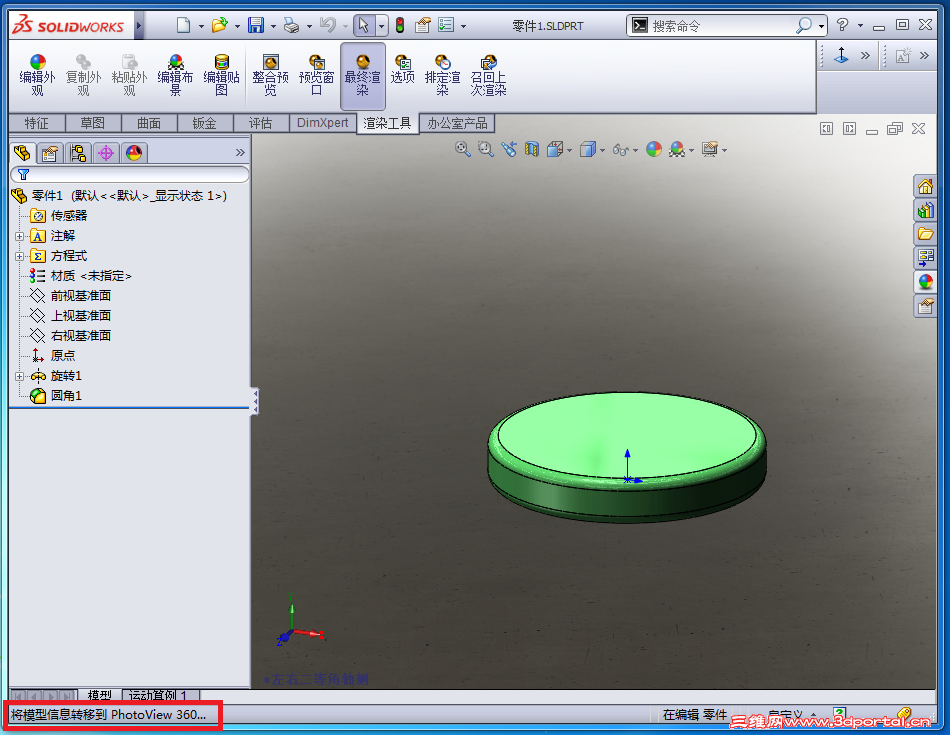Click 排定渲染 schedule render
This screenshot has width=950, height=735.
click(442, 75)
